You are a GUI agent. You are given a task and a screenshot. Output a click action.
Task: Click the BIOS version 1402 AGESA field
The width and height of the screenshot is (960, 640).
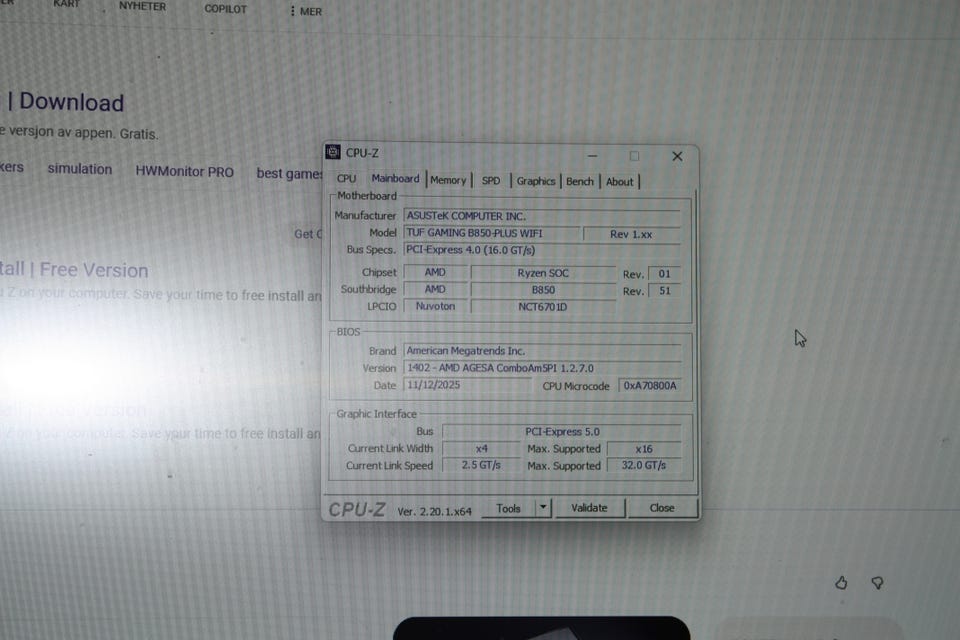pyautogui.click(x=542, y=368)
